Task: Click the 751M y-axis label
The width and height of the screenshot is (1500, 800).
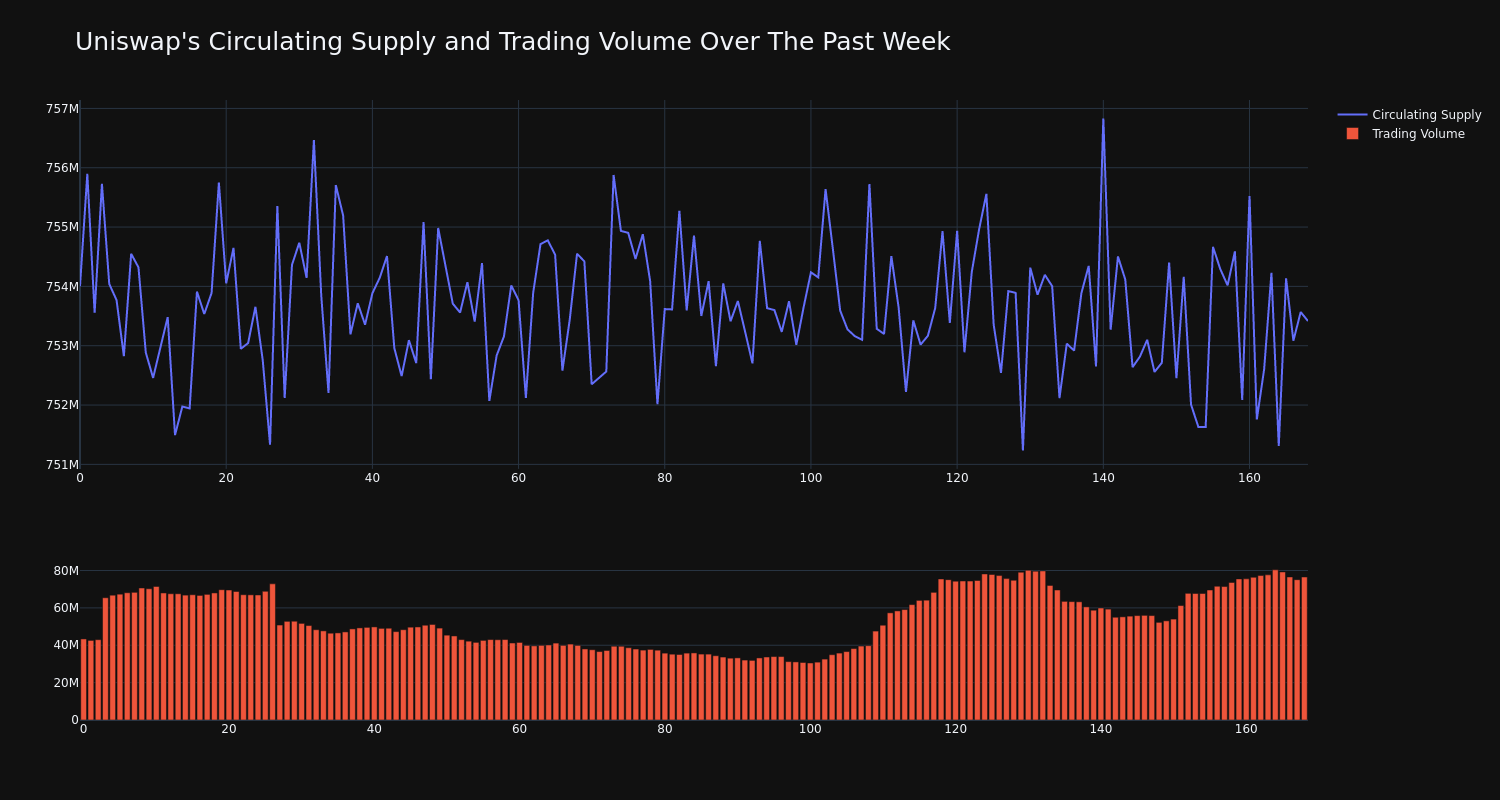Action: [62, 464]
